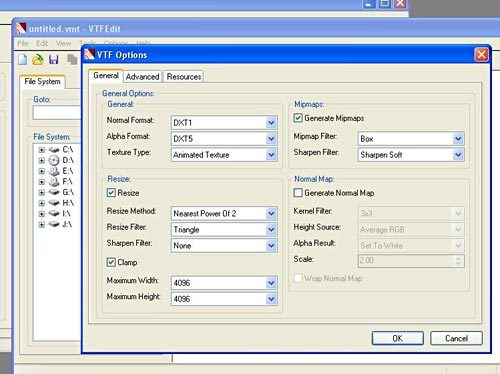Expand the D:\ drive tree node

click(x=42, y=161)
